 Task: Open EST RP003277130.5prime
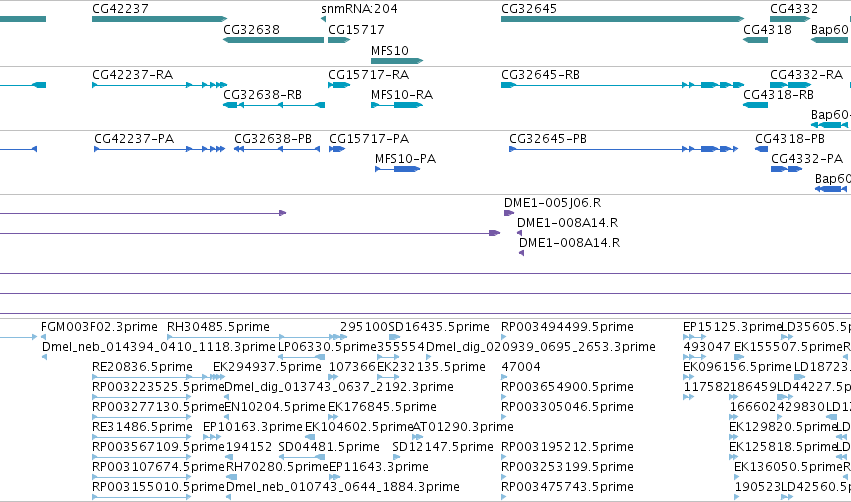click(158, 406)
